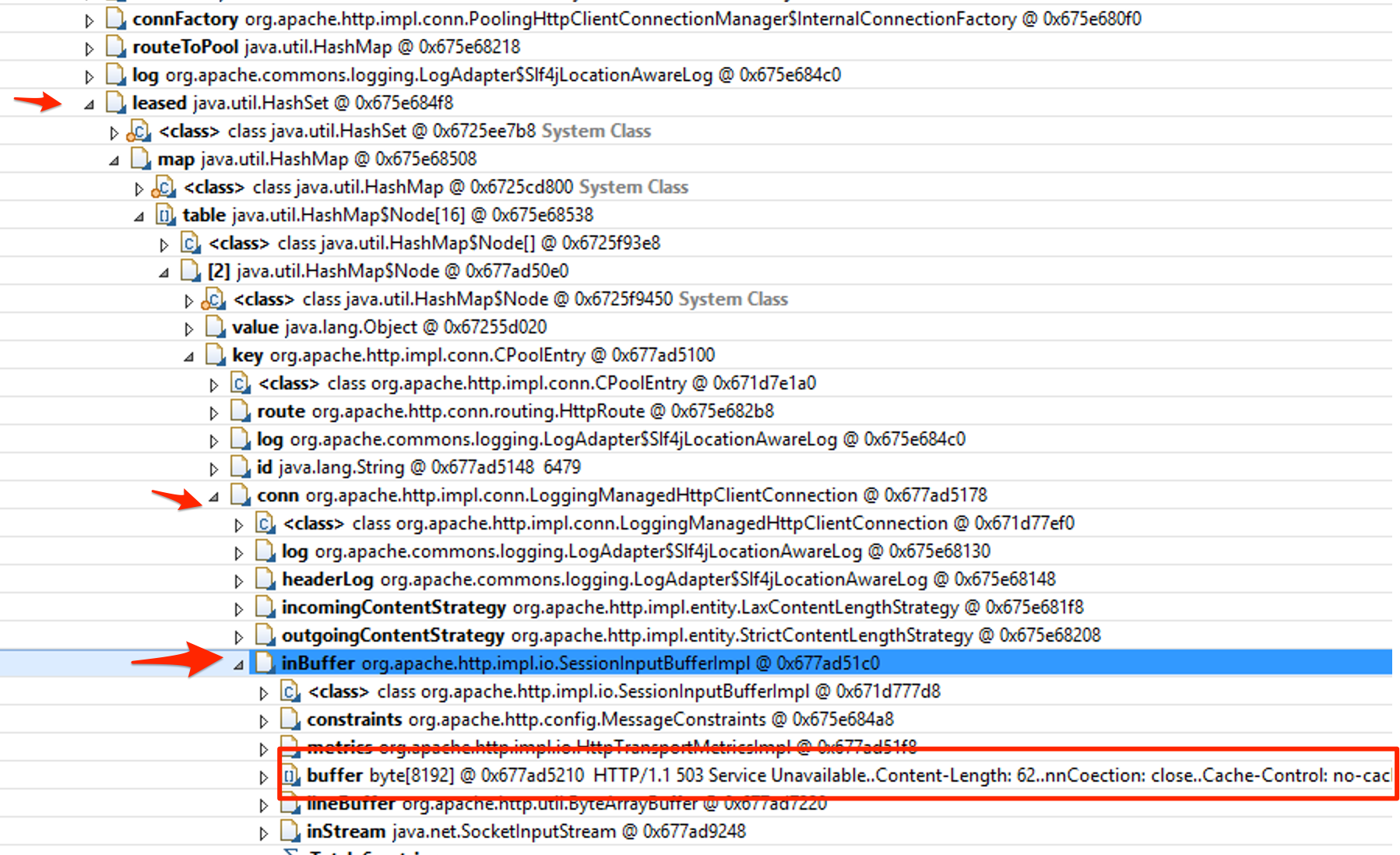The height and width of the screenshot is (855, 1400).
Task: Click the class icon beside java.util.HashSet <class>
Action: (x=139, y=131)
